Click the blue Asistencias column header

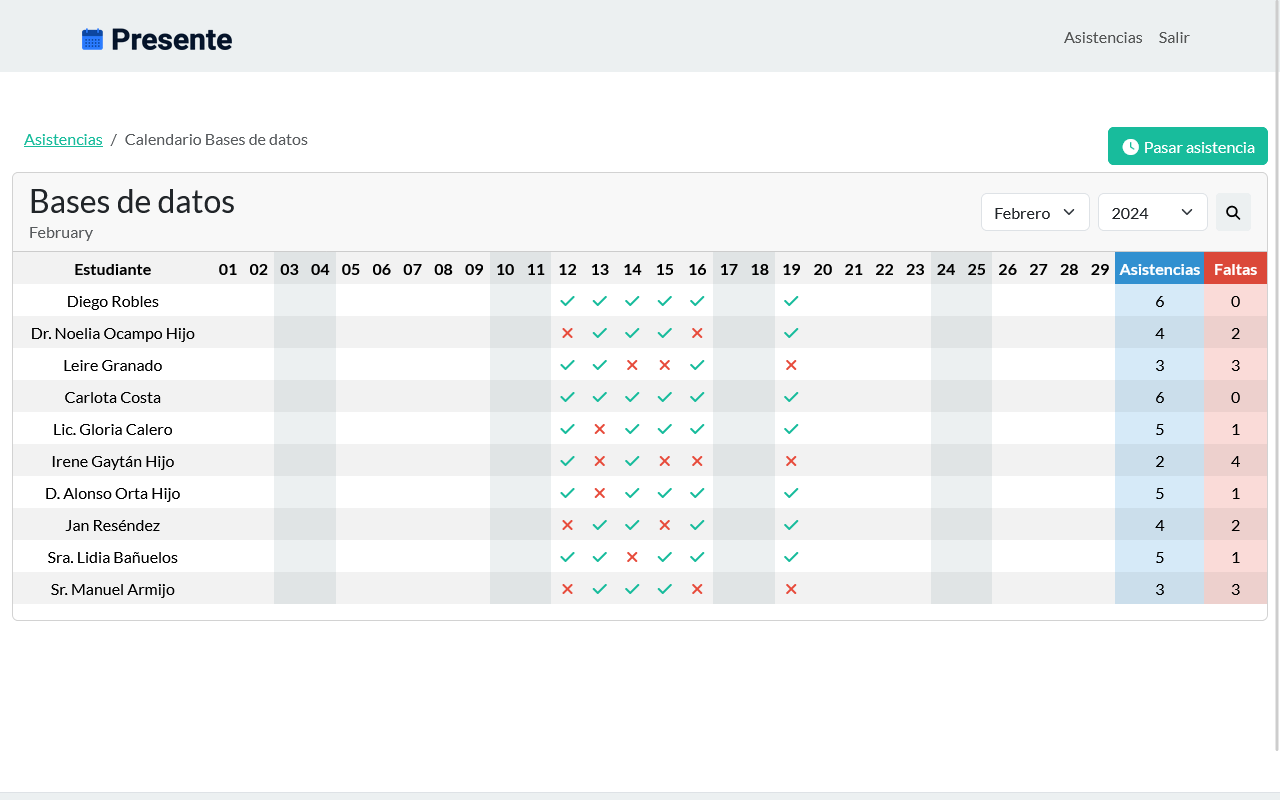[x=1159, y=269]
